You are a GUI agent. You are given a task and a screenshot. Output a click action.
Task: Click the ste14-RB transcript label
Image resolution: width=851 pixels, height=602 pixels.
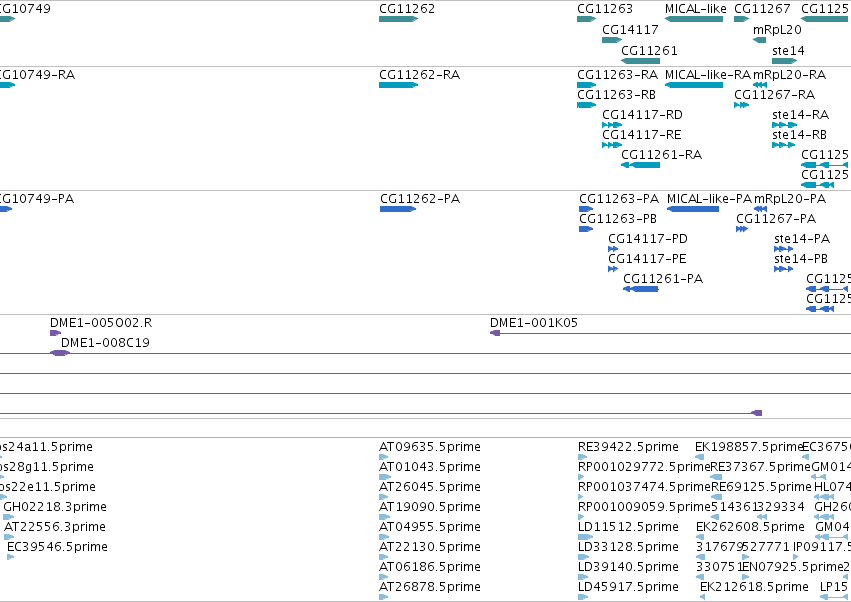(799, 135)
